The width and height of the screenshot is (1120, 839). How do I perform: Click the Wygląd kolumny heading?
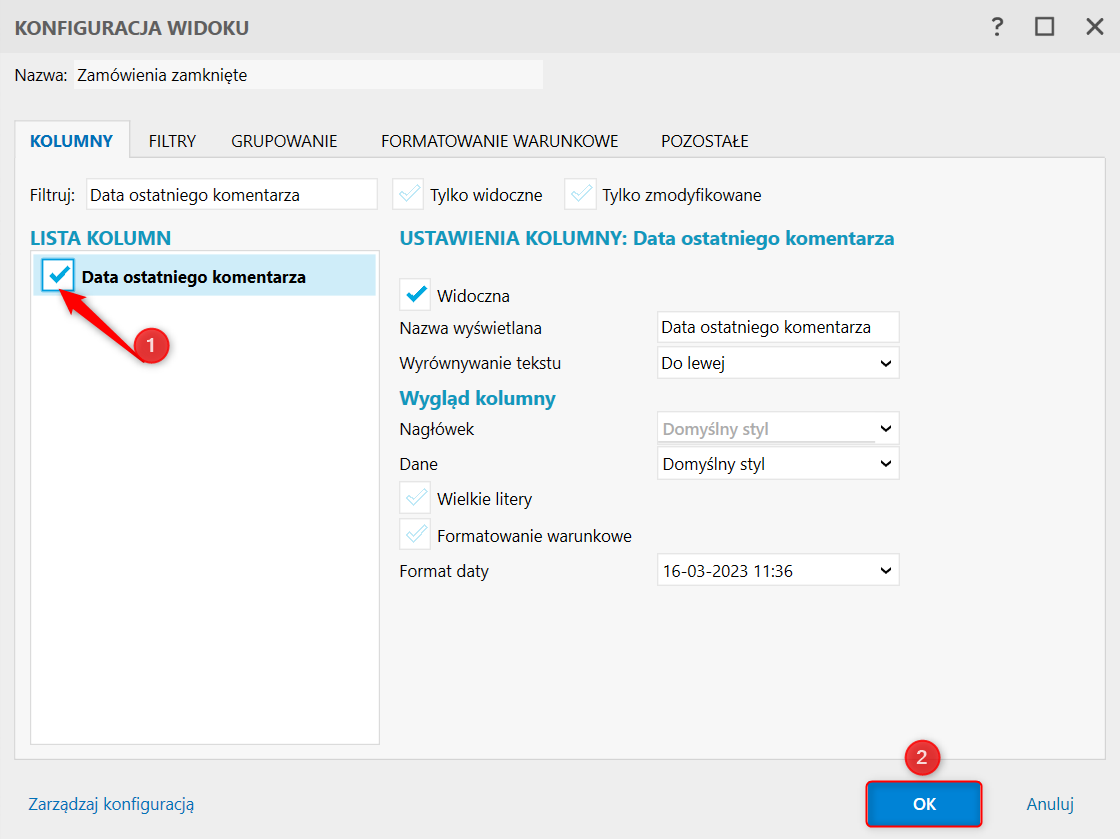(477, 398)
